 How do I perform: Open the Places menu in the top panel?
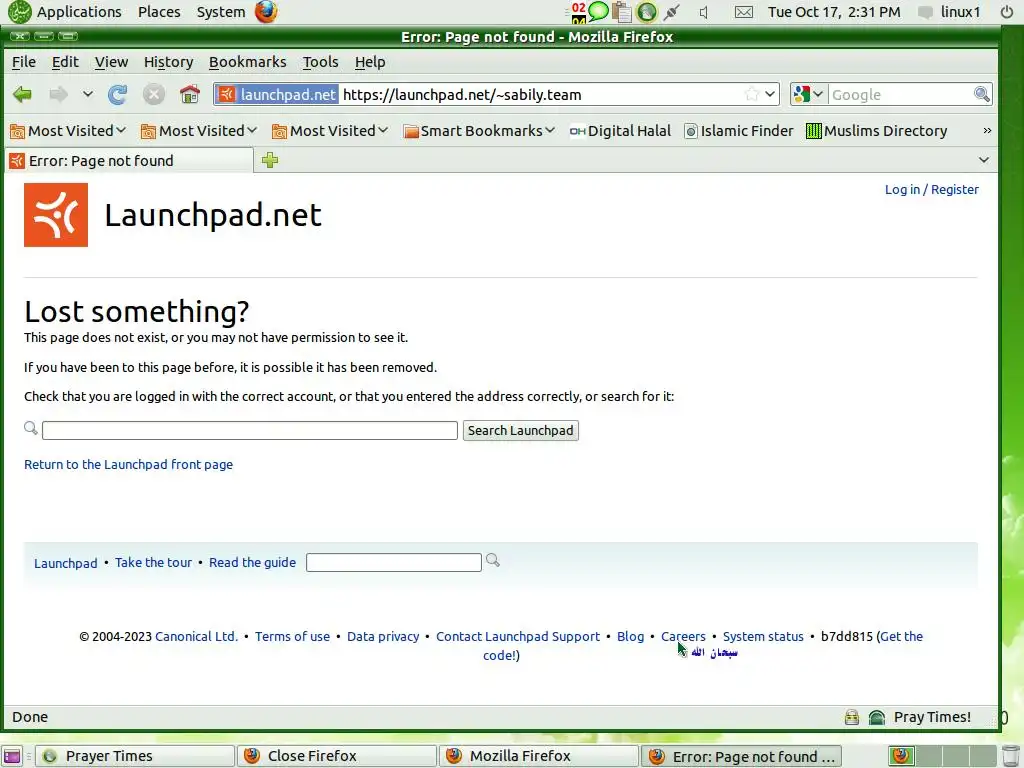tap(159, 12)
